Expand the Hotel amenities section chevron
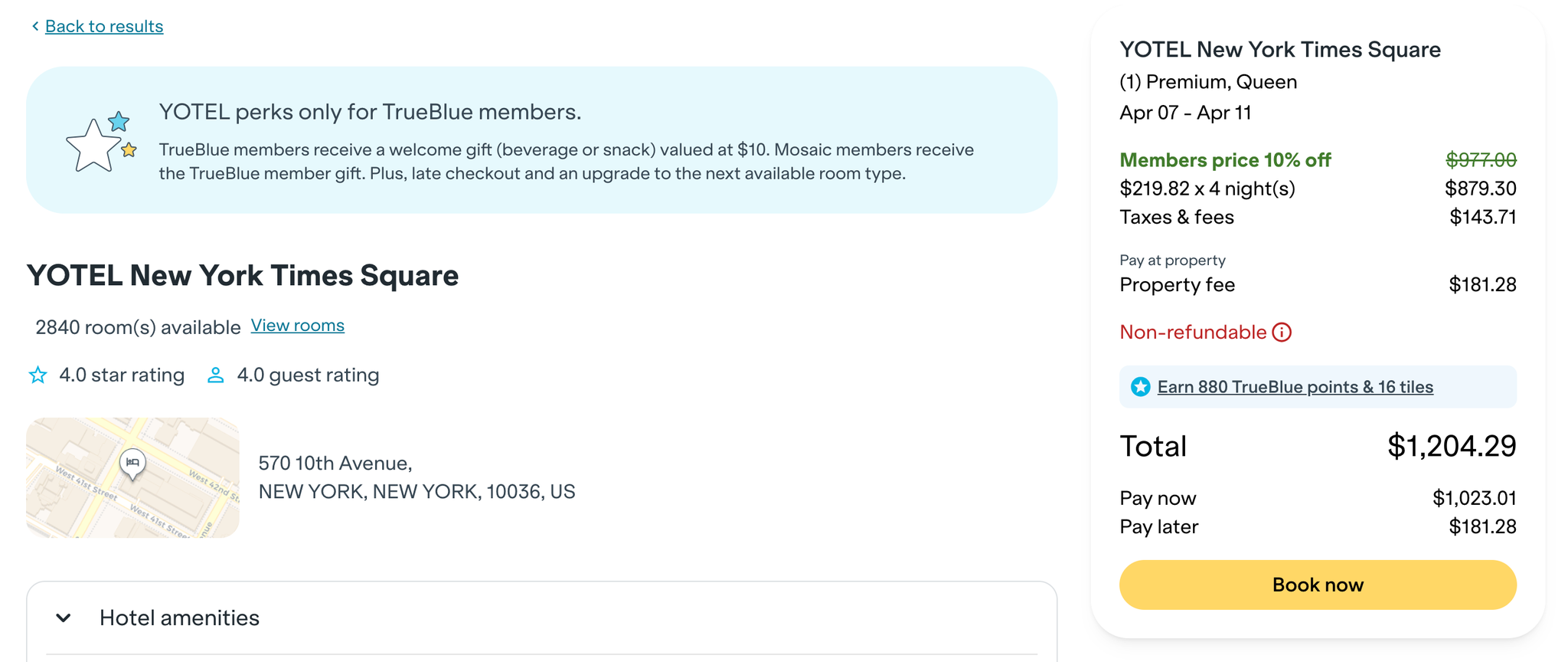Screen dimensions: 1568x662 pos(64,618)
